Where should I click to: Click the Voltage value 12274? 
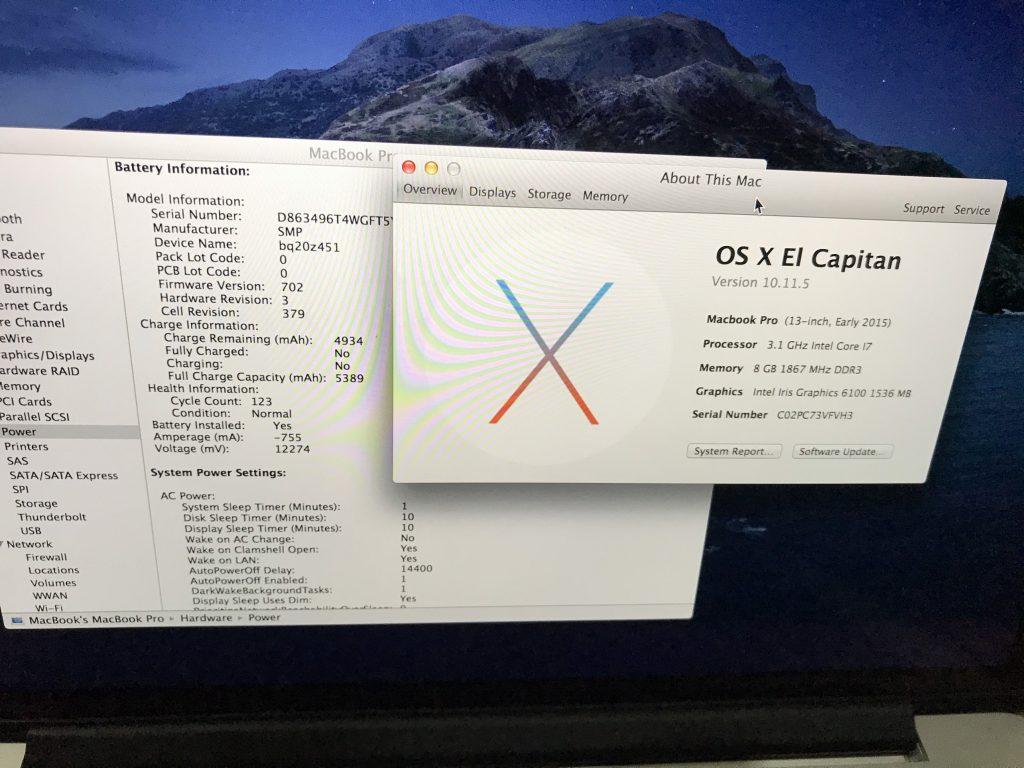click(x=292, y=449)
